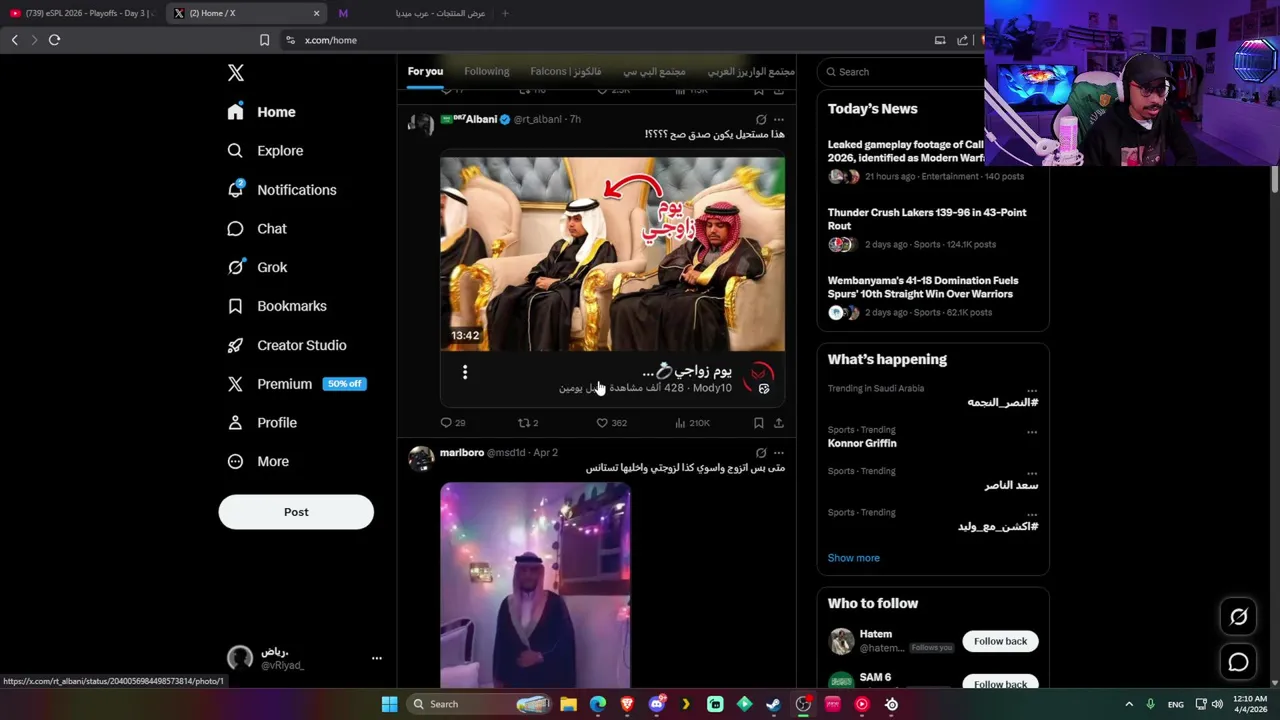
Task: Reply to Albani's post with 29 replies
Action: point(453,423)
